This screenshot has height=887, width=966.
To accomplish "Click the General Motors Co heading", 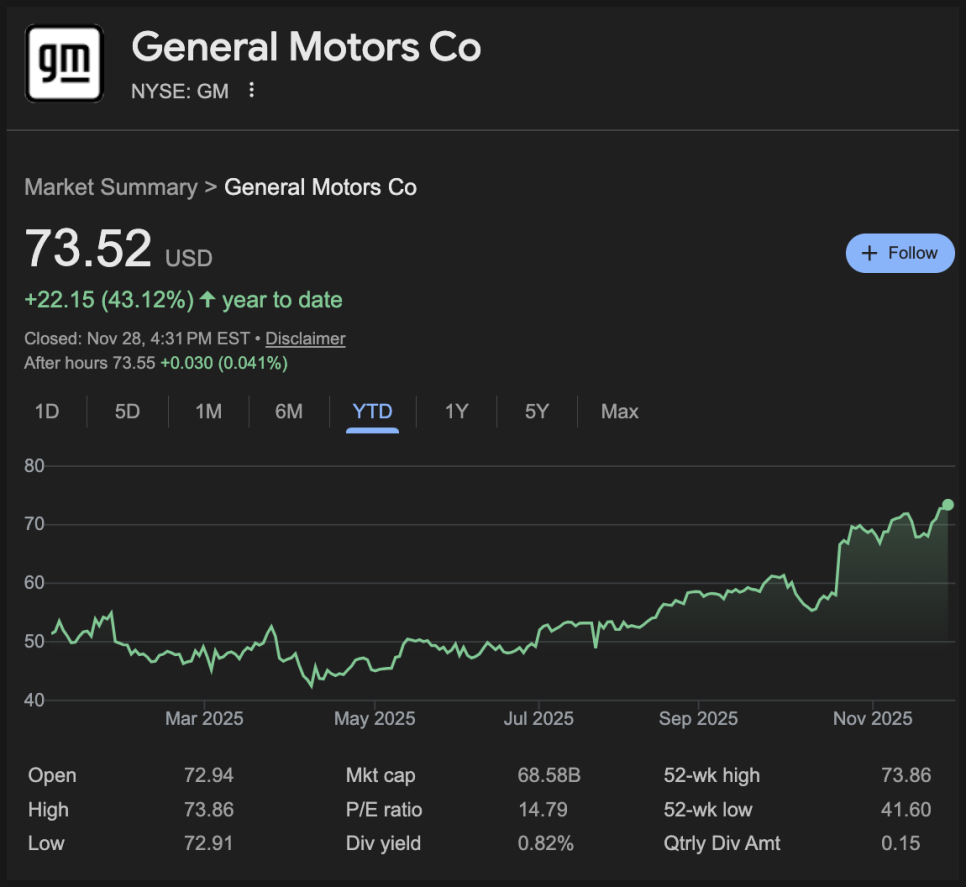I will pyautogui.click(x=306, y=47).
